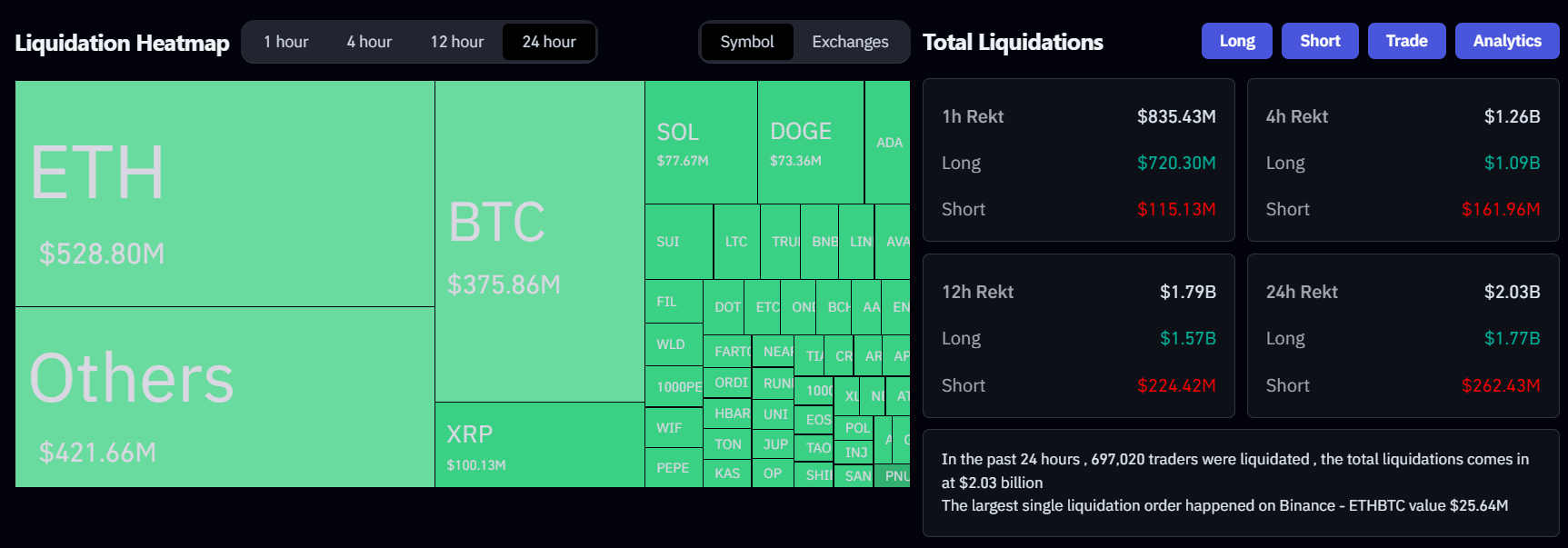The height and width of the screenshot is (548, 1568).
Task: Click the Trade button
Action: [x=1406, y=40]
